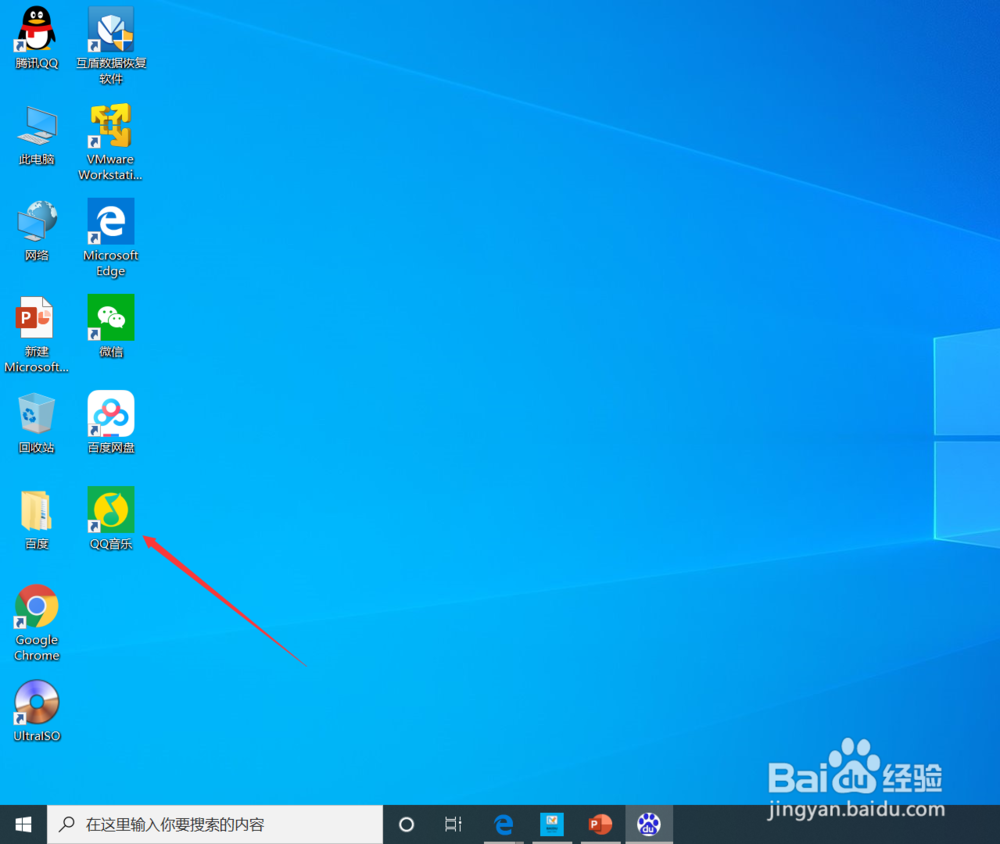This screenshot has width=1000, height=844.
Task: Switch to PowerPoint on the taskbar
Action: pyautogui.click(x=600, y=824)
